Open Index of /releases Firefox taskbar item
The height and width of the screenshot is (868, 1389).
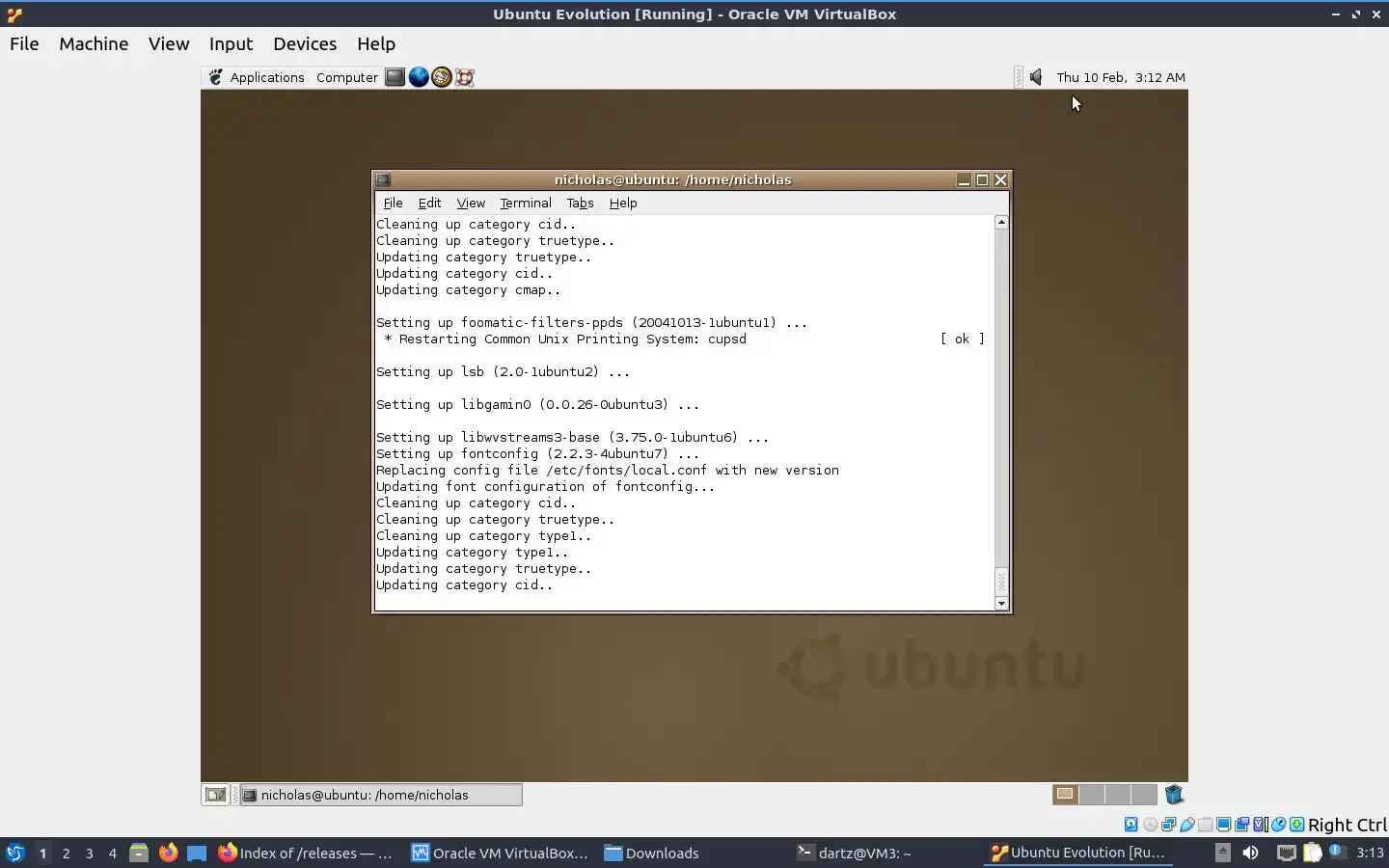[x=306, y=853]
